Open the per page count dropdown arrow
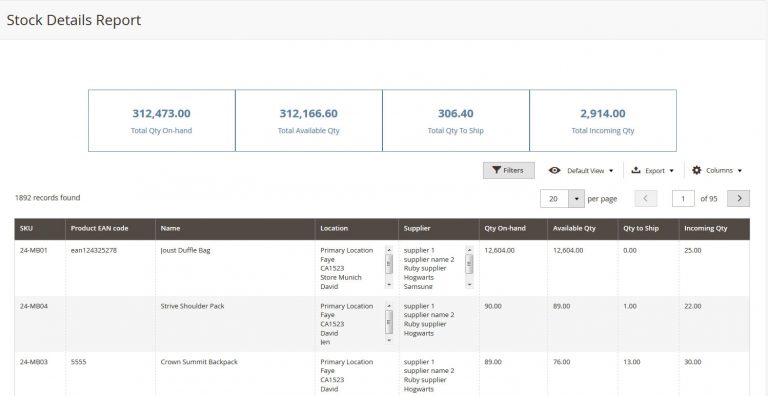The width and height of the screenshot is (768, 396). (x=576, y=198)
